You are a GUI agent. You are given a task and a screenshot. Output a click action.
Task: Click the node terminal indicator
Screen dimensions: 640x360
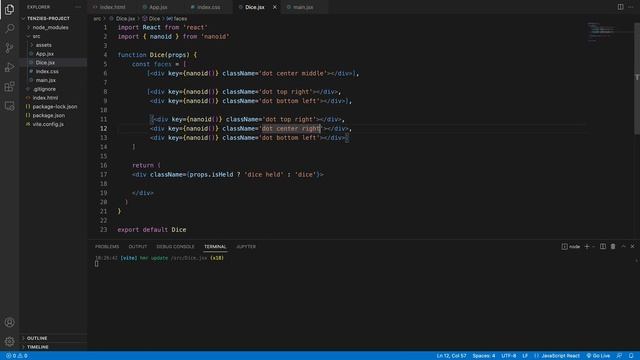[x=571, y=247]
